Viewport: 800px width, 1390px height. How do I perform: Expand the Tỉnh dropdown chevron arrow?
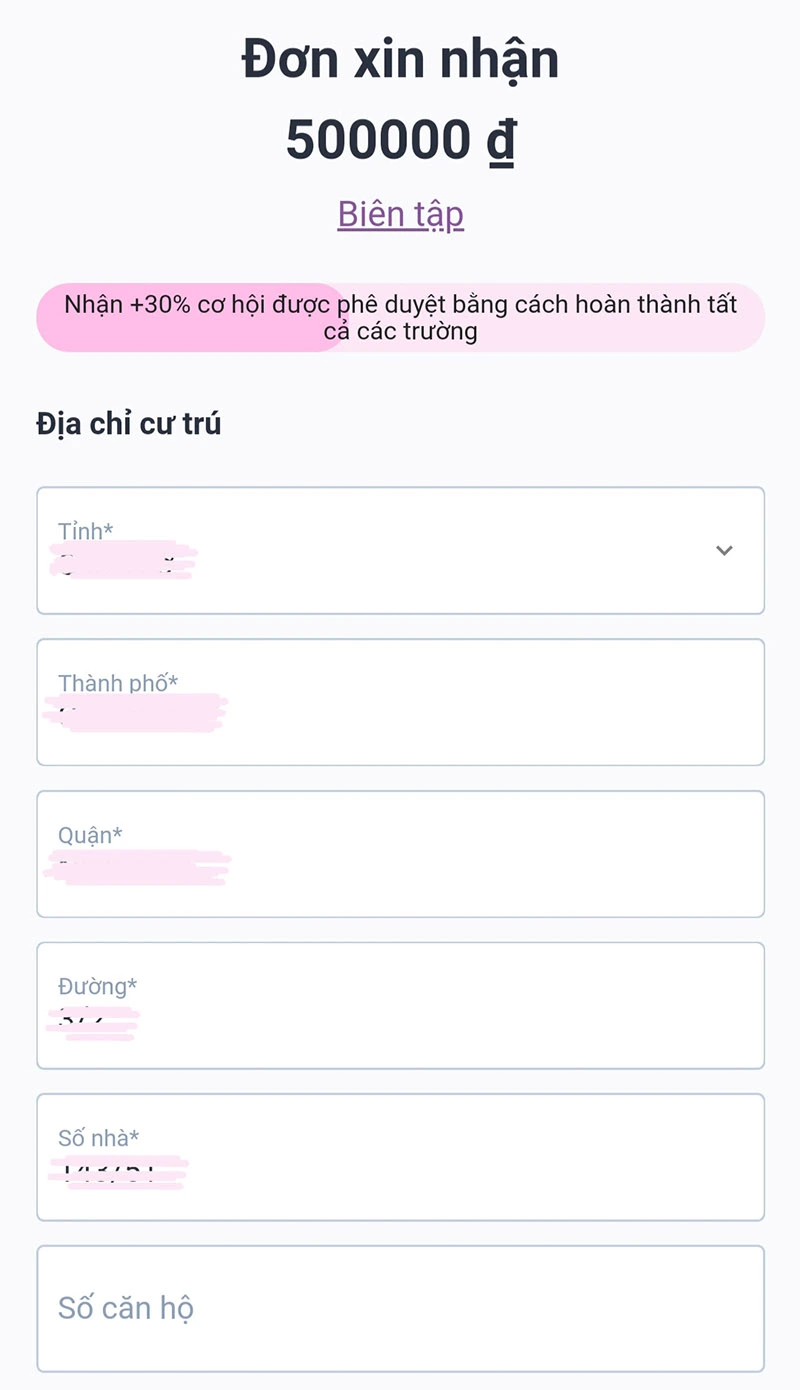click(724, 550)
